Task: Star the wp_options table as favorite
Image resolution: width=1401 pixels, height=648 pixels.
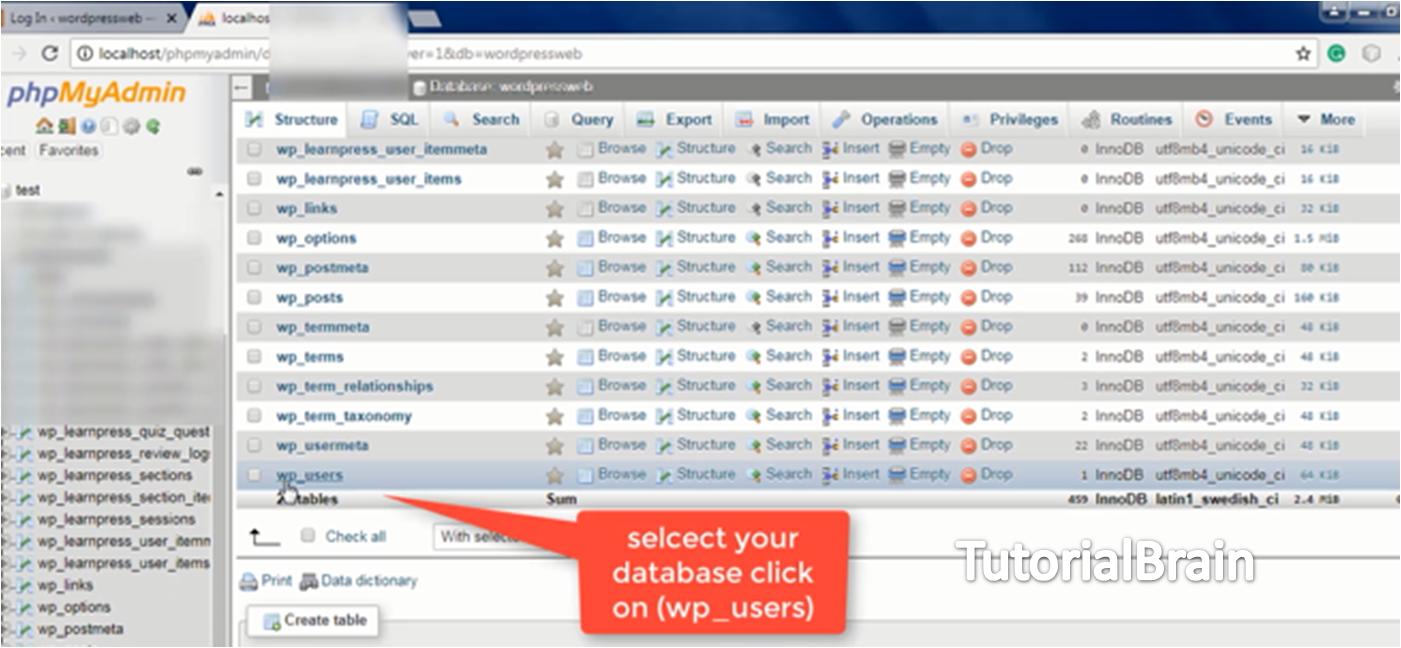Action: coord(555,239)
